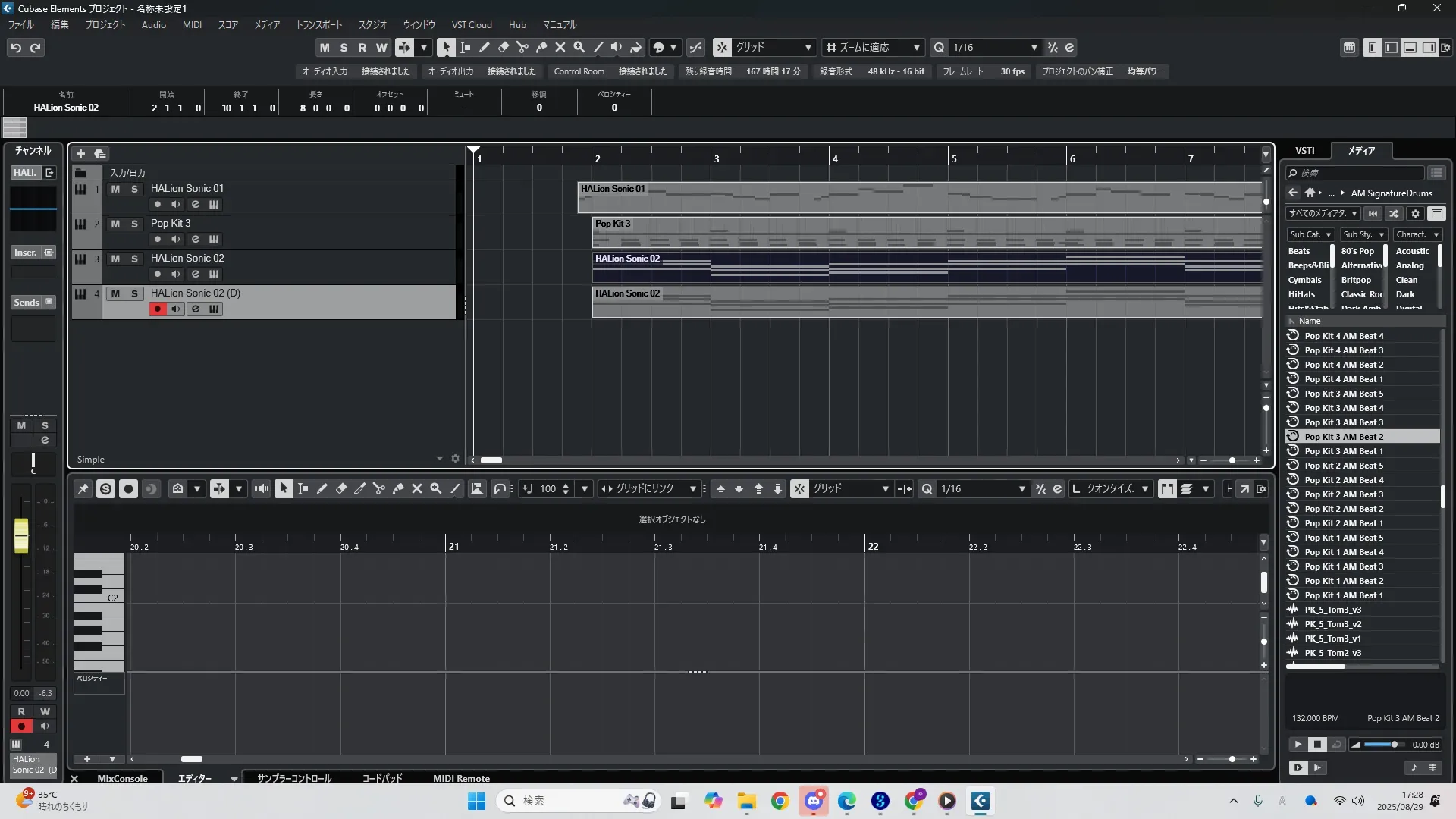The height and width of the screenshot is (819, 1456).
Task: Click the Britpop style filter
Action: point(1356,280)
